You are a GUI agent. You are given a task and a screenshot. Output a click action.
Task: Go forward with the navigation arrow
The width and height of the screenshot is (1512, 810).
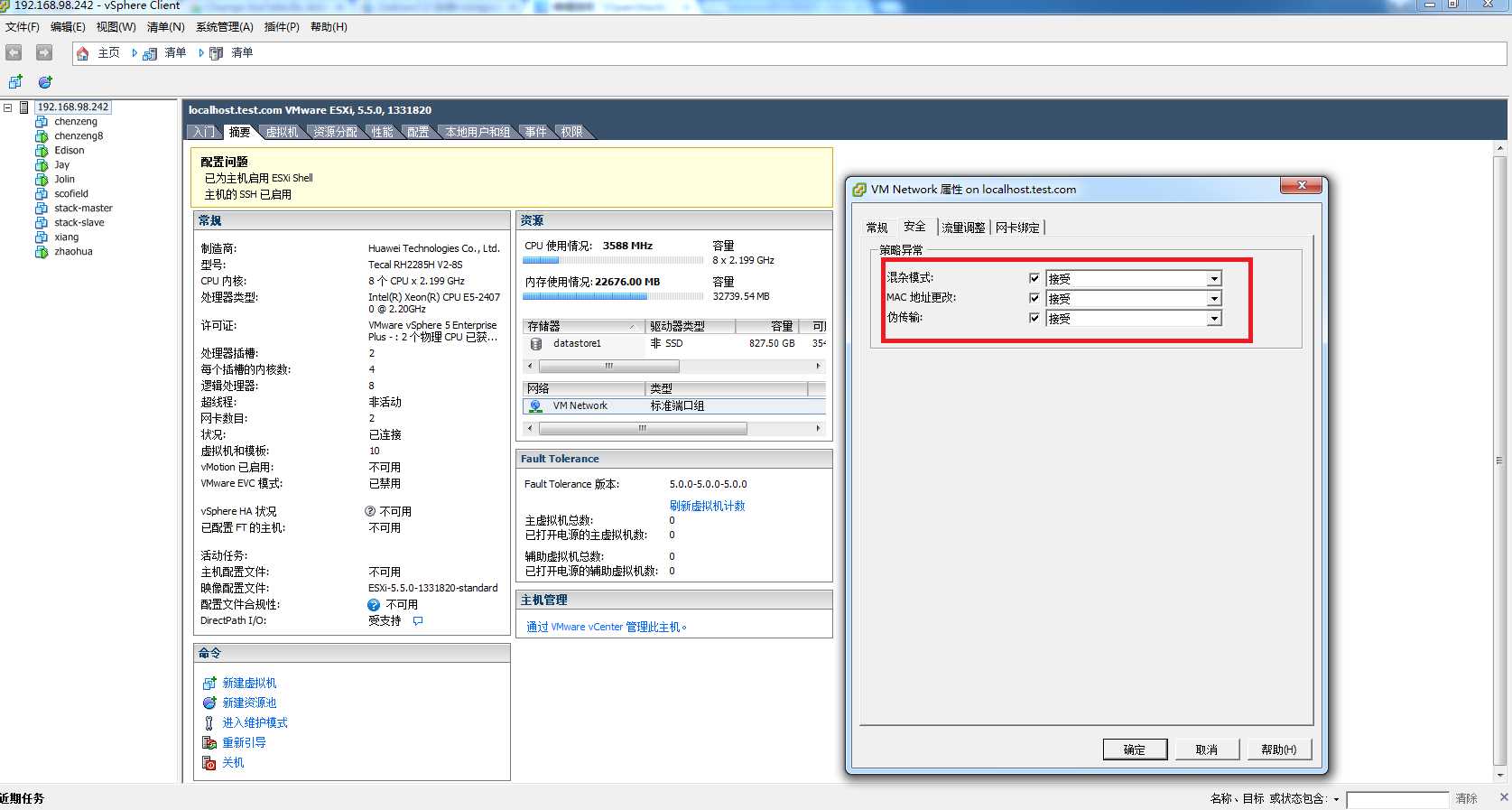click(43, 52)
